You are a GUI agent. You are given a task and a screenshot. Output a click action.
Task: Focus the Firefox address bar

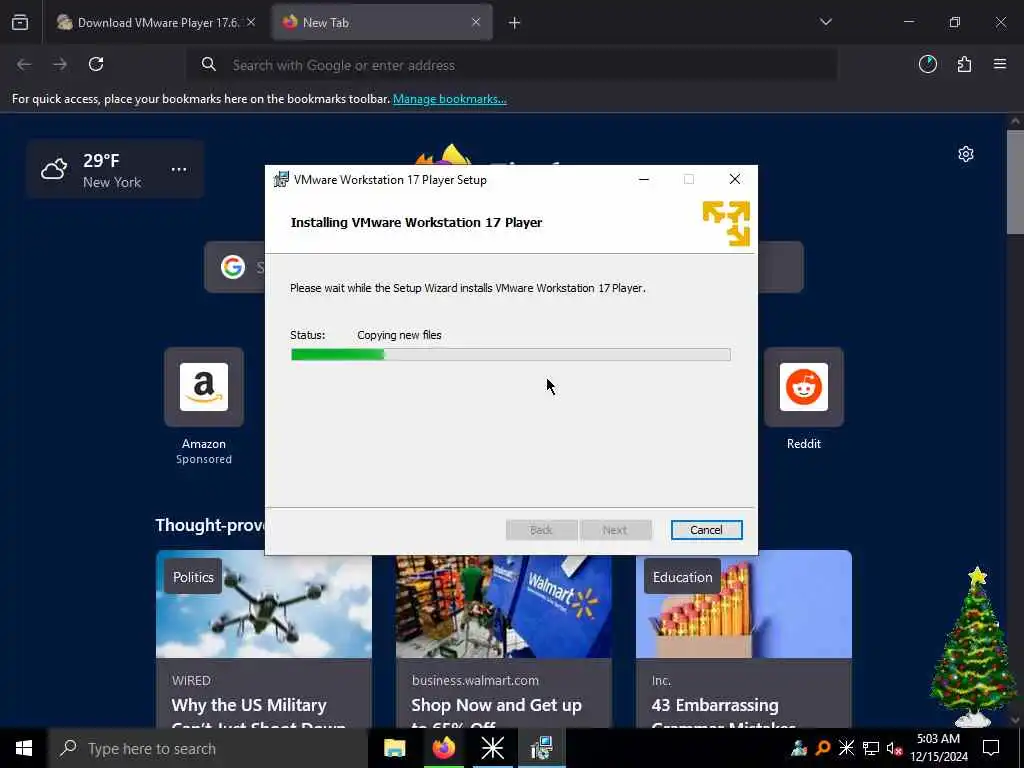coord(511,65)
